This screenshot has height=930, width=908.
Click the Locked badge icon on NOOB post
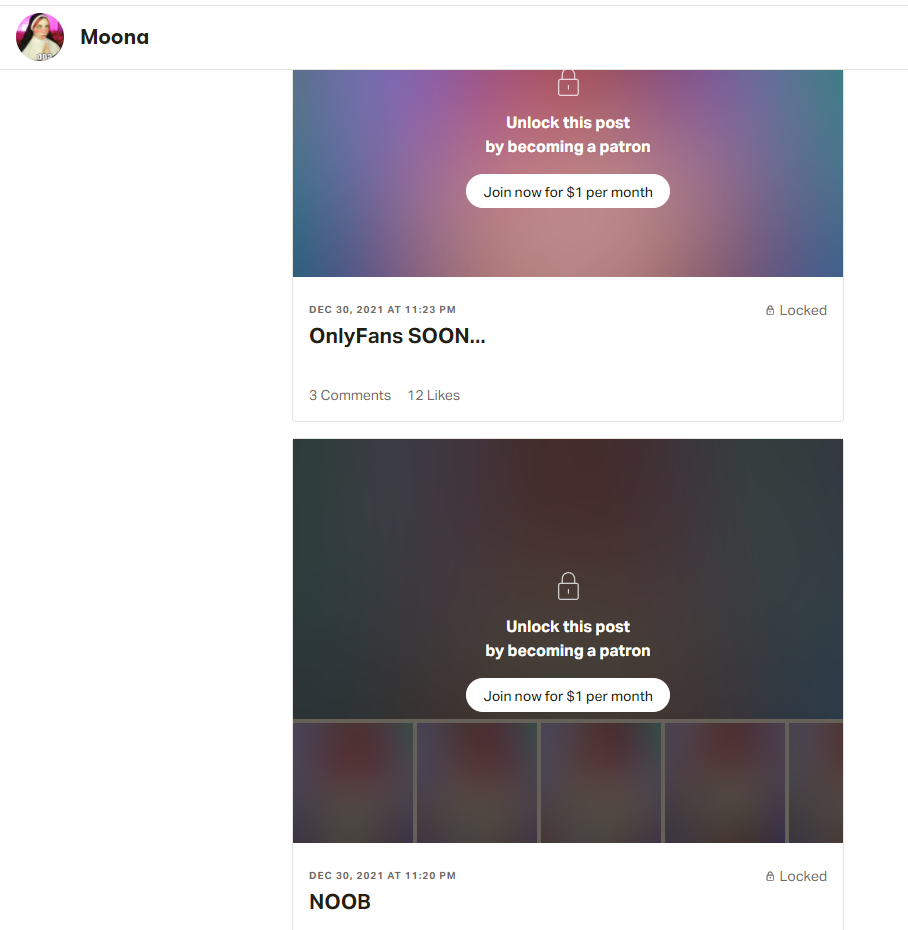point(770,876)
